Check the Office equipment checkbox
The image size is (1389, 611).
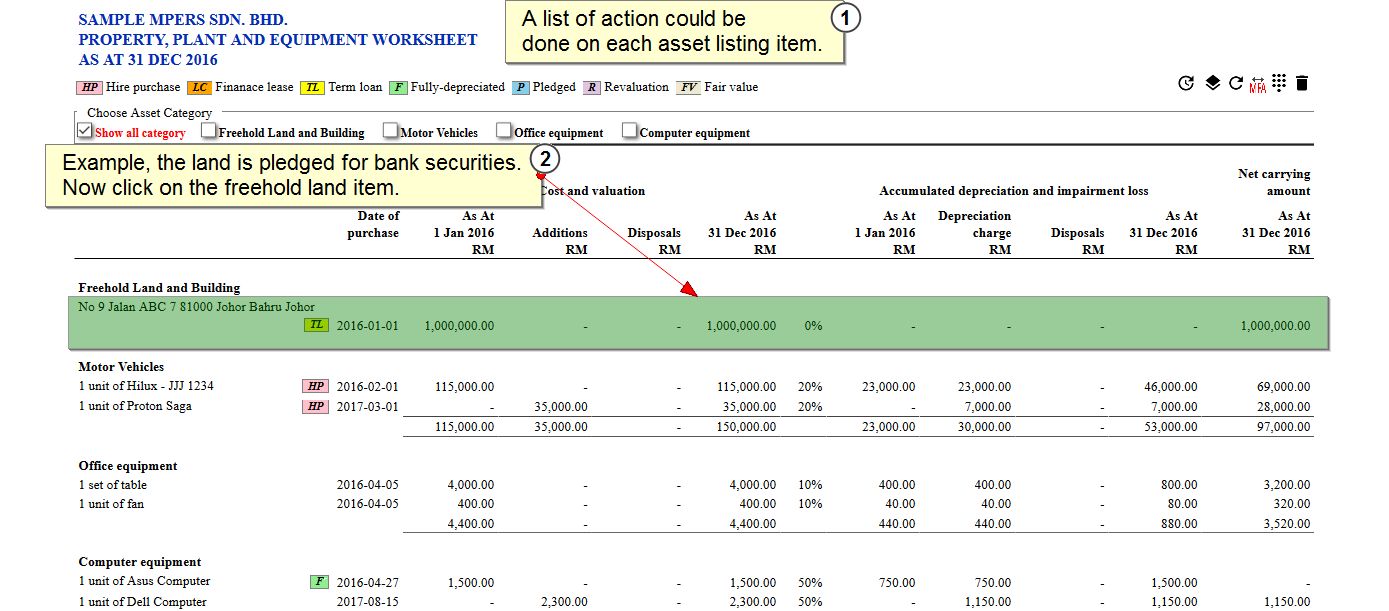coord(505,131)
